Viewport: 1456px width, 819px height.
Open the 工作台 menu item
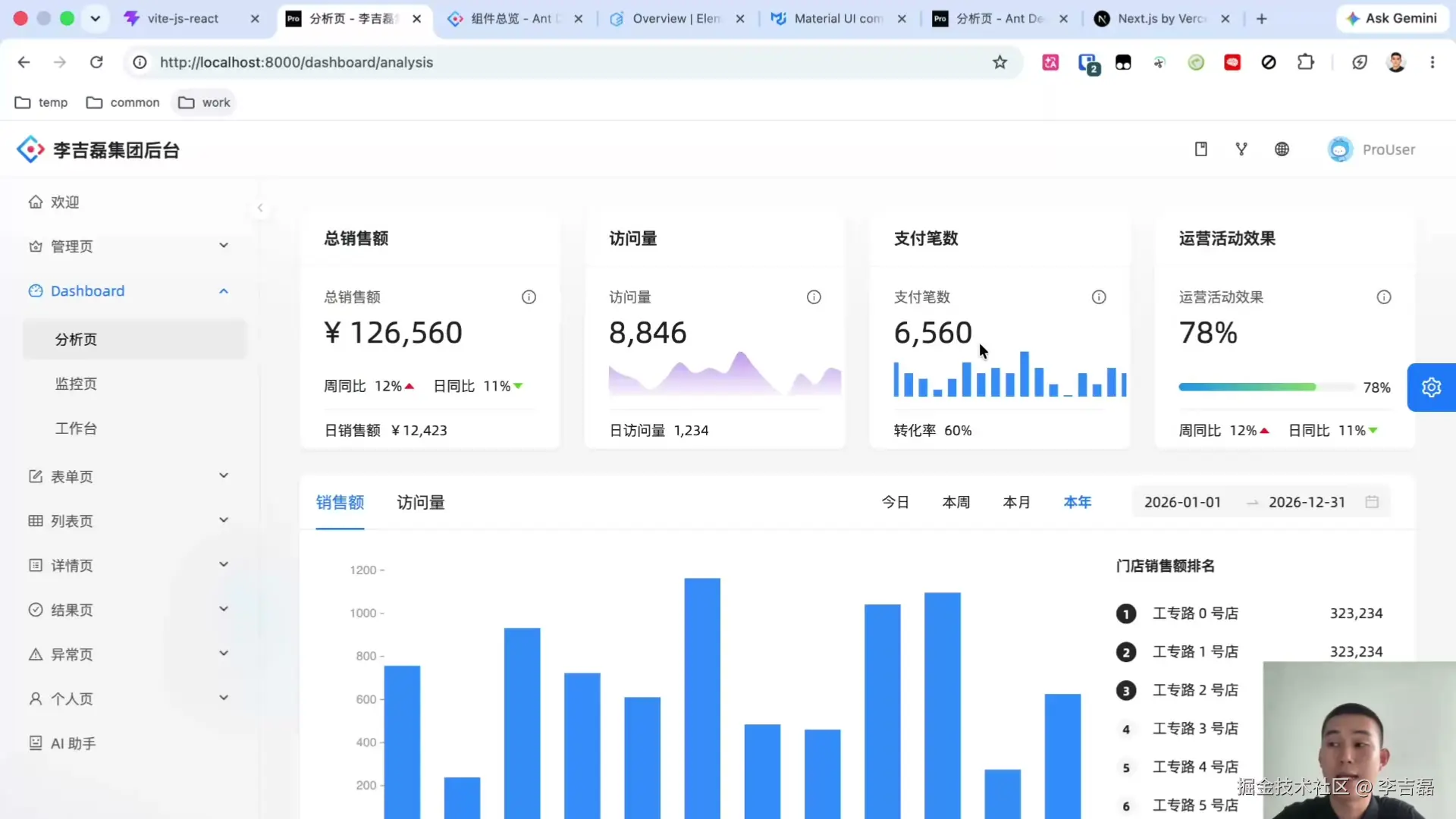pos(135,428)
